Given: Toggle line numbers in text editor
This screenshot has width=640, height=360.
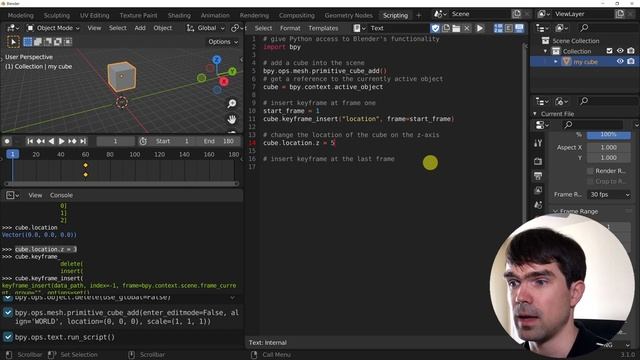Looking at the screenshot, I should (x=498, y=28).
